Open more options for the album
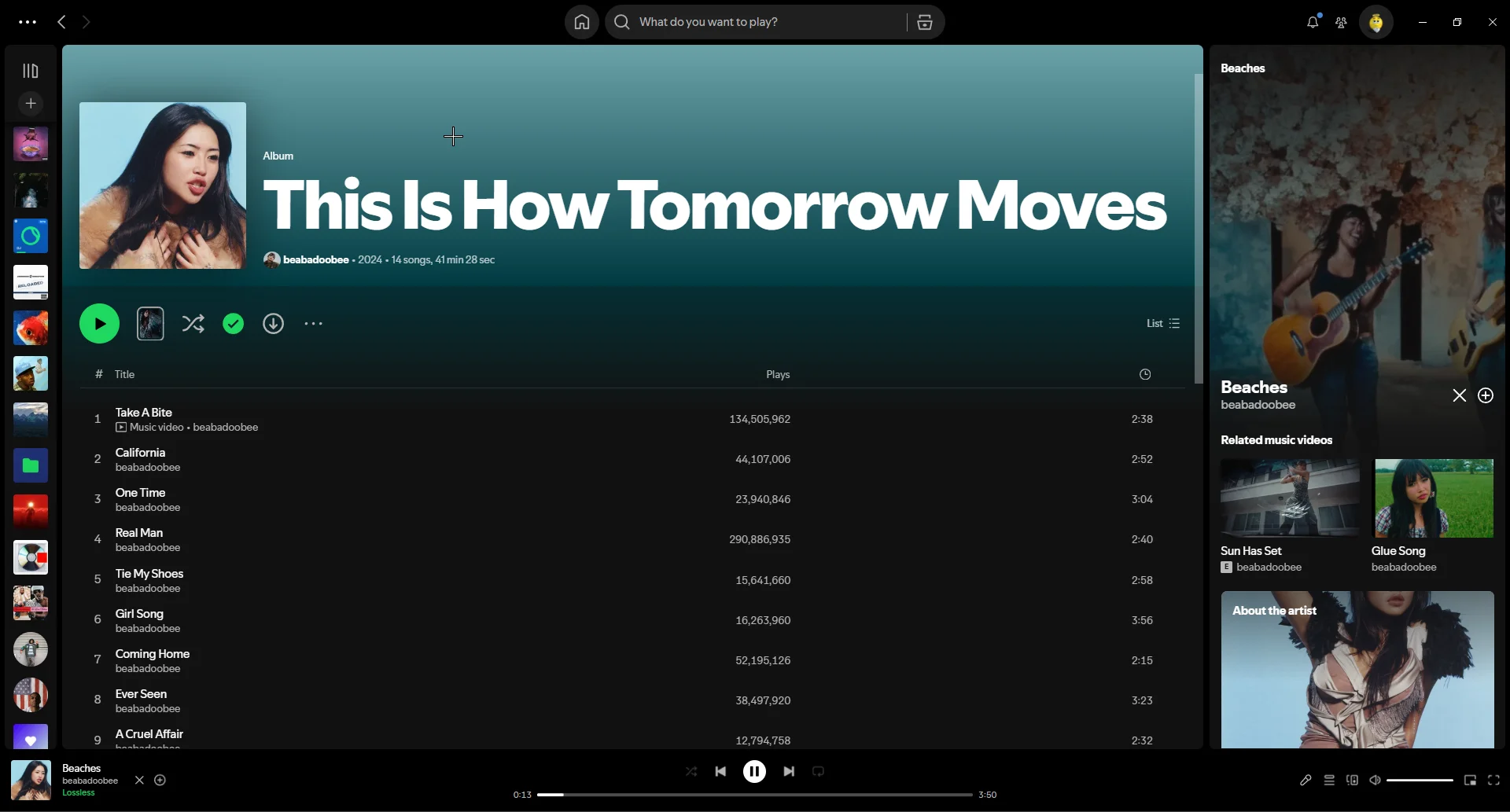The width and height of the screenshot is (1510, 812). point(313,323)
